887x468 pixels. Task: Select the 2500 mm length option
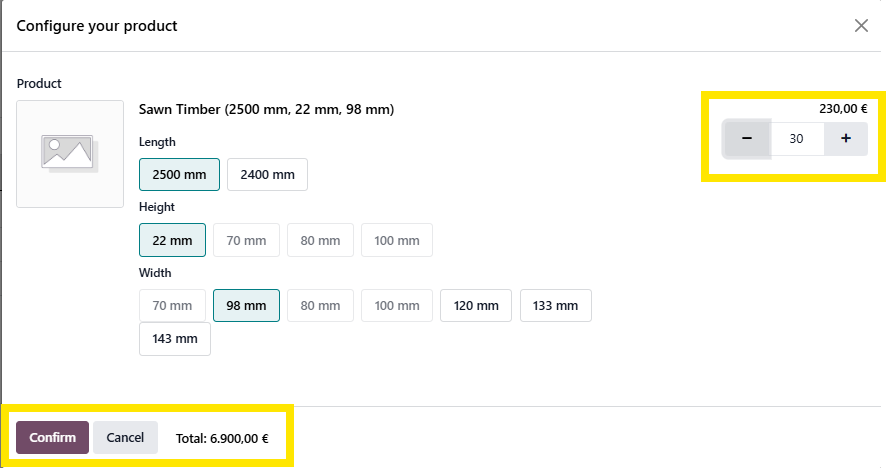[179, 175]
